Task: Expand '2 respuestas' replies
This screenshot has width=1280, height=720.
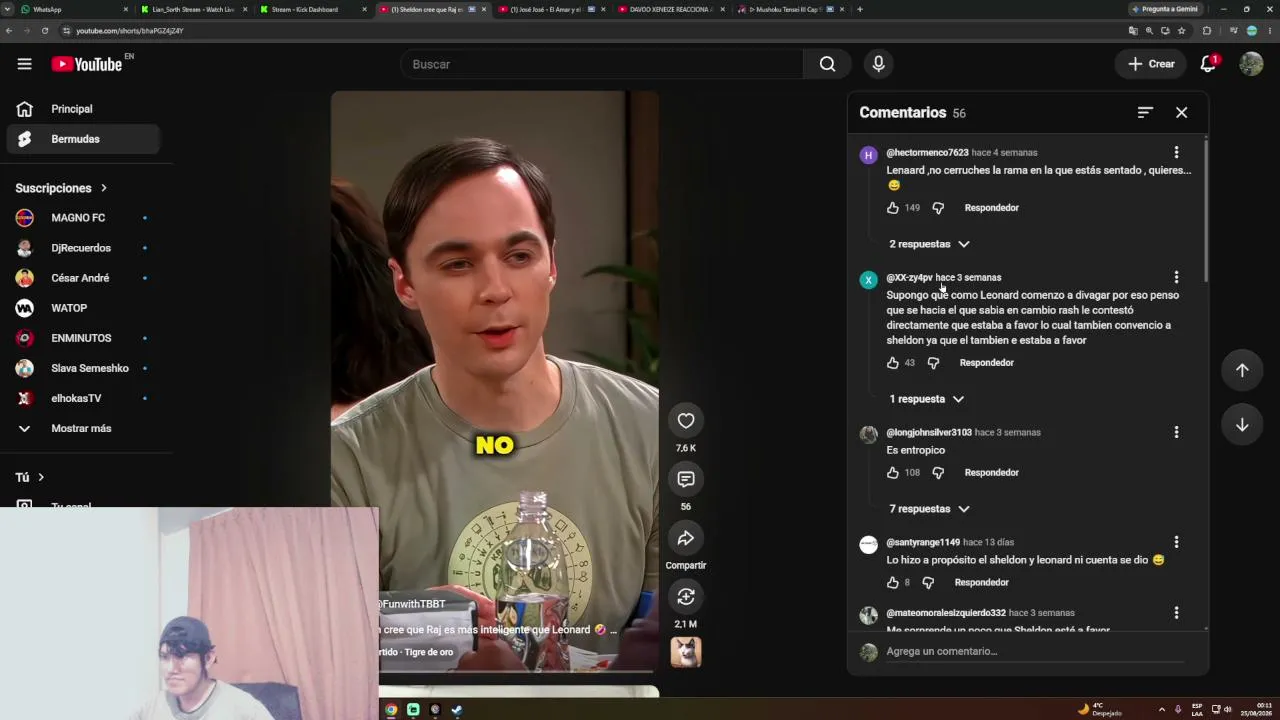Action: pyautogui.click(x=929, y=244)
